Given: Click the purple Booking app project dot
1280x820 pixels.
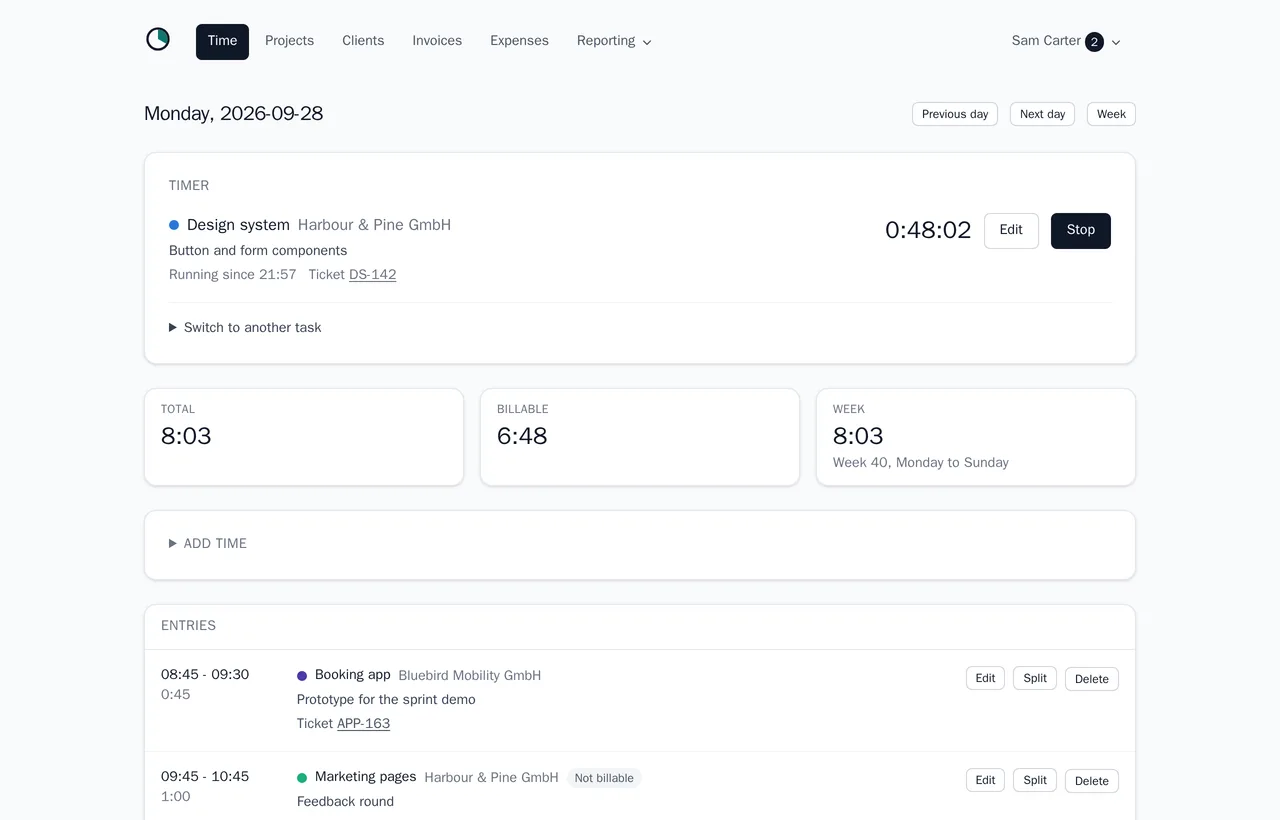Looking at the screenshot, I should pyautogui.click(x=302, y=676).
